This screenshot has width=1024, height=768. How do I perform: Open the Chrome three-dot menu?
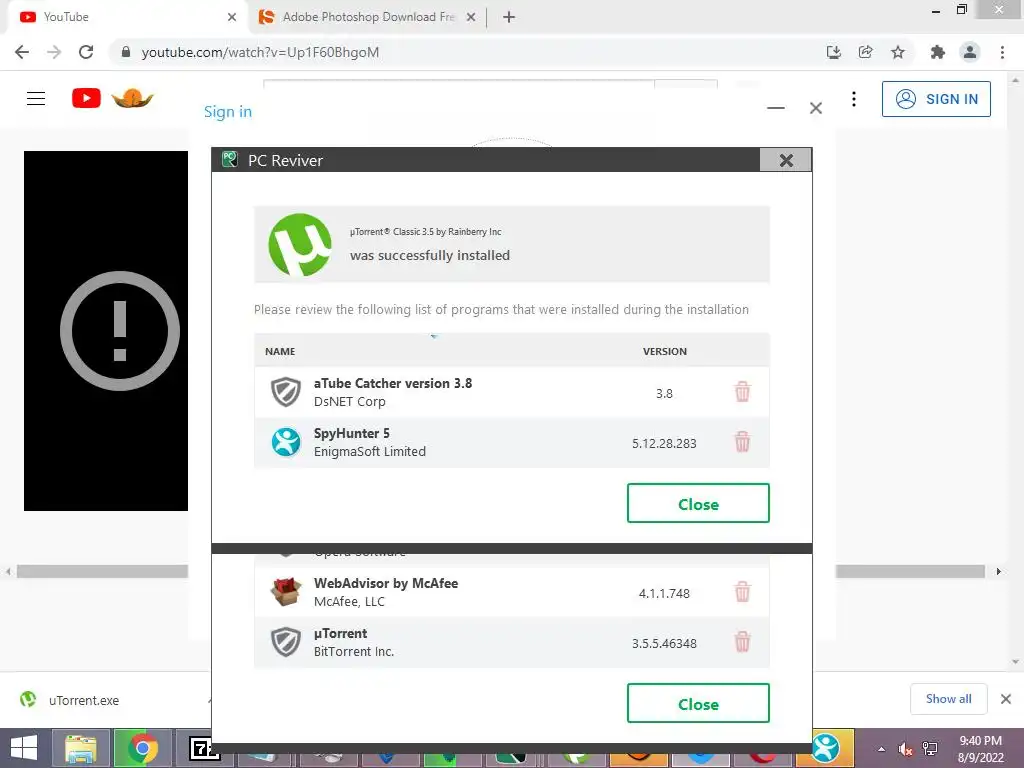(x=1002, y=52)
